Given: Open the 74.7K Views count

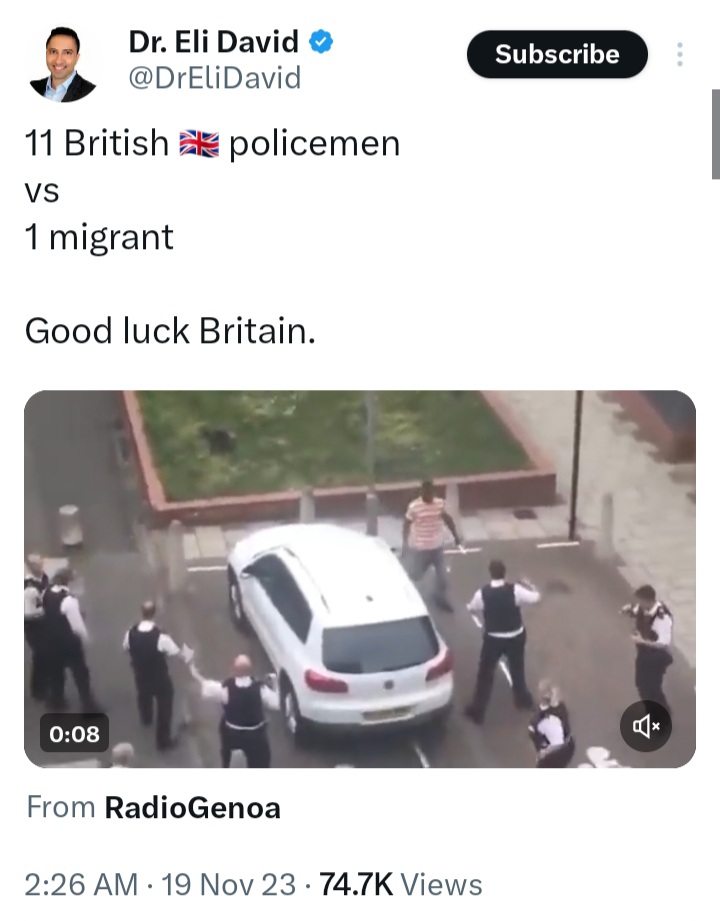Looking at the screenshot, I should coord(401,885).
